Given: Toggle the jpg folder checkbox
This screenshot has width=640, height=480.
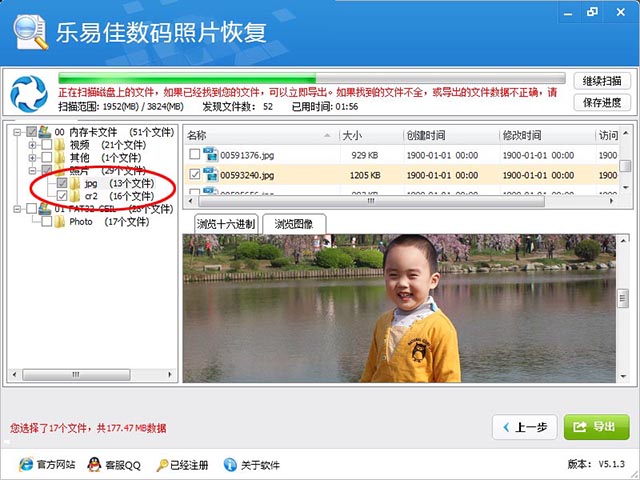Looking at the screenshot, I should pos(62,183).
